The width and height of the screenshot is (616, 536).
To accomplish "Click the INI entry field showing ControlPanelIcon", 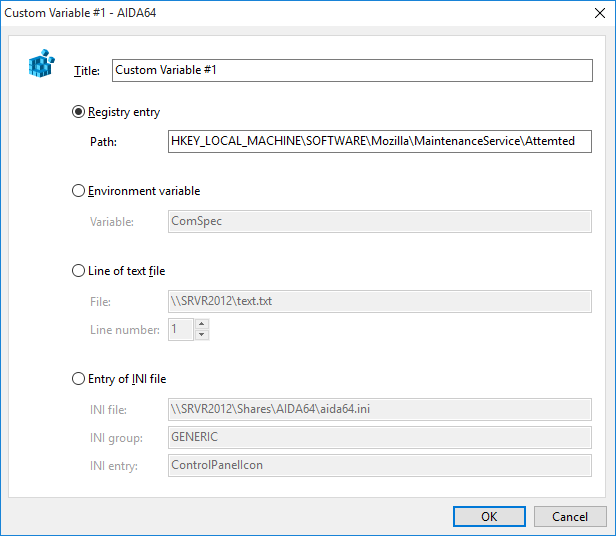I will click(380, 466).
